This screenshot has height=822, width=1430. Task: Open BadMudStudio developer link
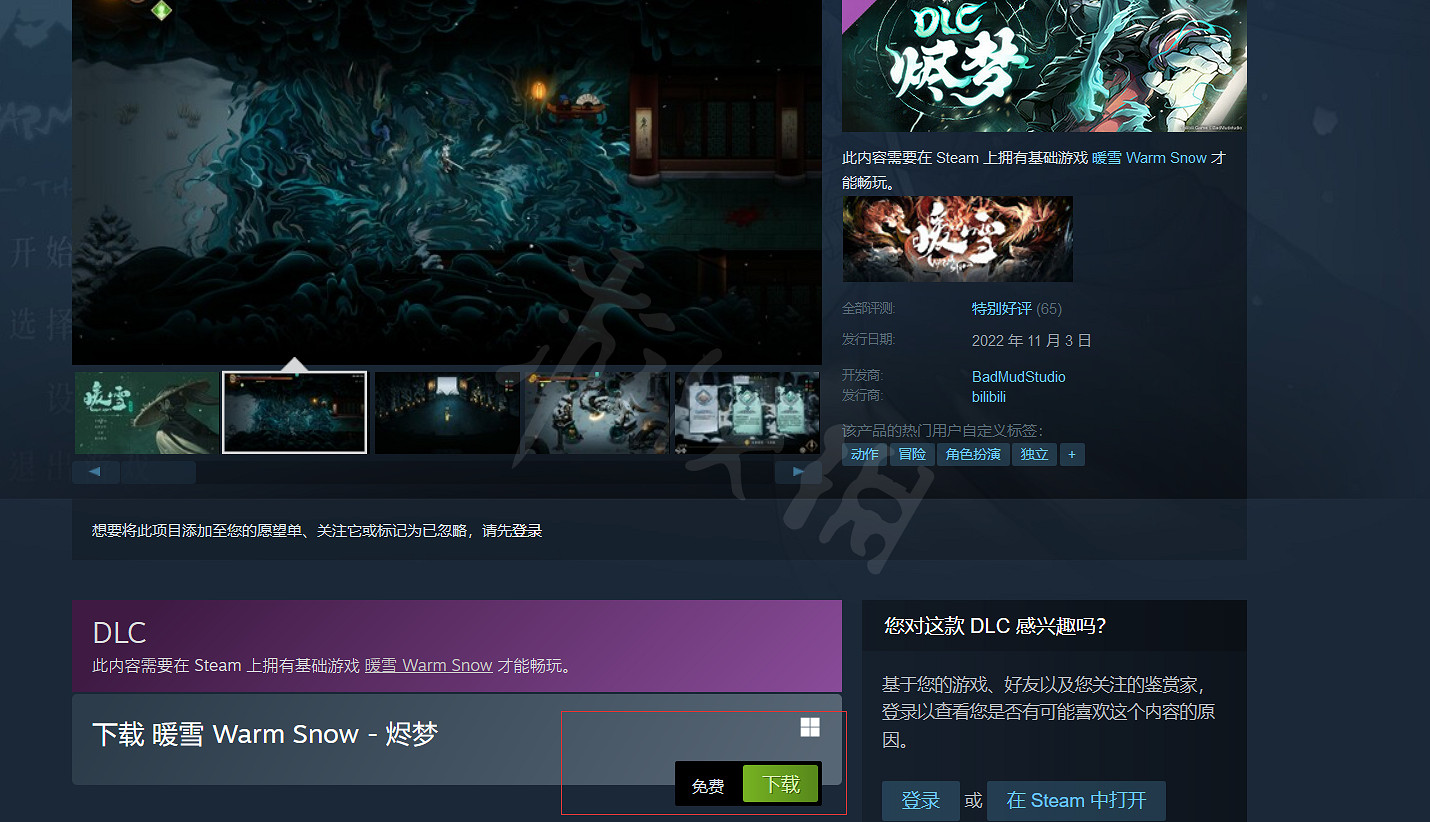1018,377
